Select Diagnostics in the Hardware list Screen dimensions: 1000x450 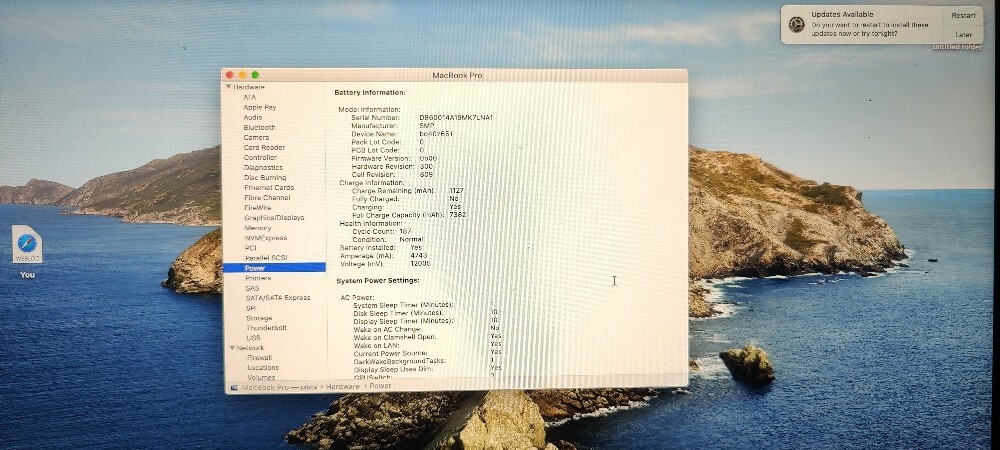[x=263, y=168]
